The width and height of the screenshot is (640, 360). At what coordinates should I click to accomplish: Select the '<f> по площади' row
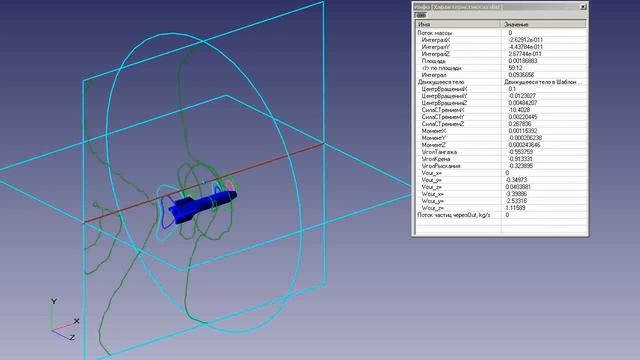click(501, 68)
